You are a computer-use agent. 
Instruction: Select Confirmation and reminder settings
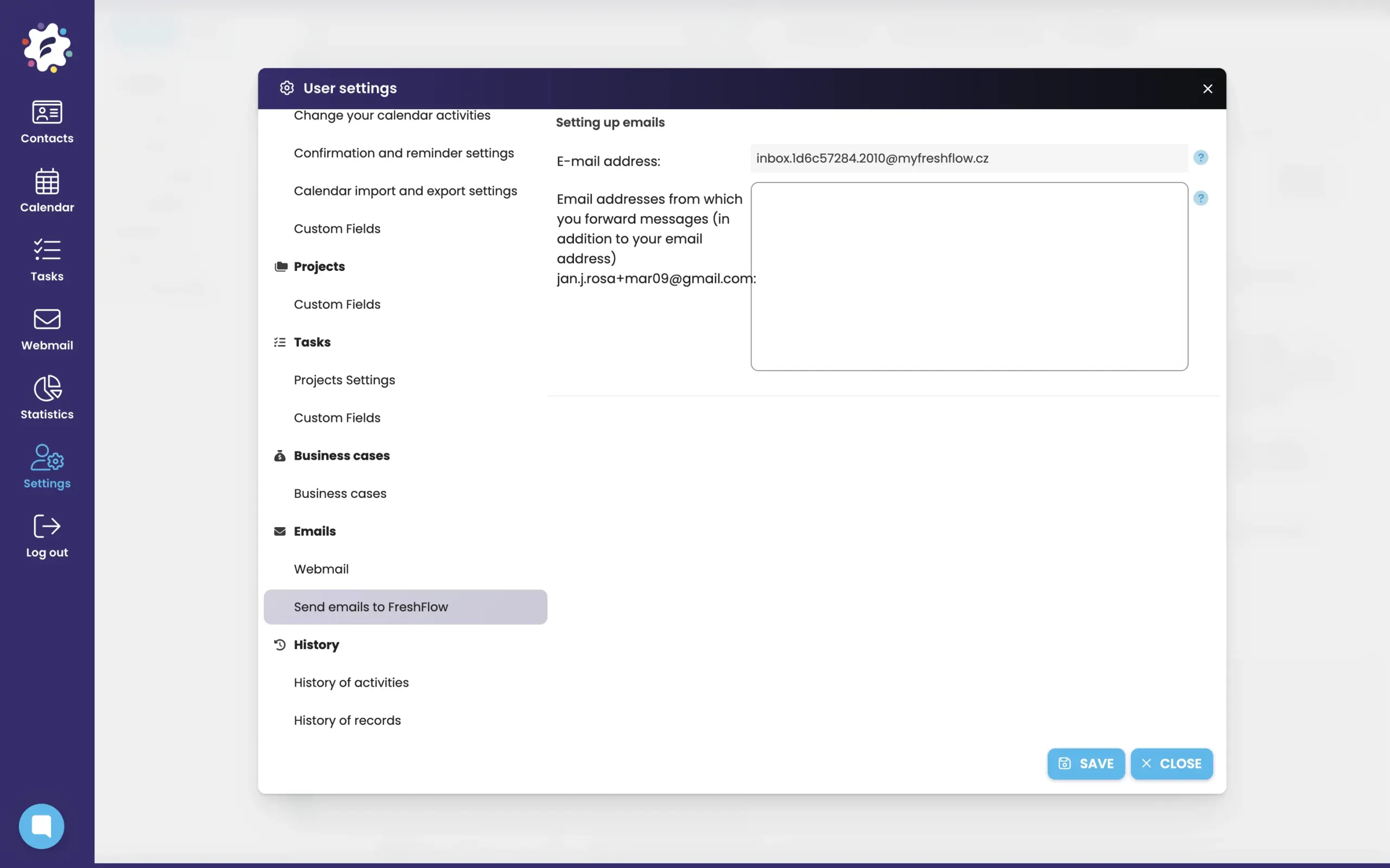click(x=403, y=153)
